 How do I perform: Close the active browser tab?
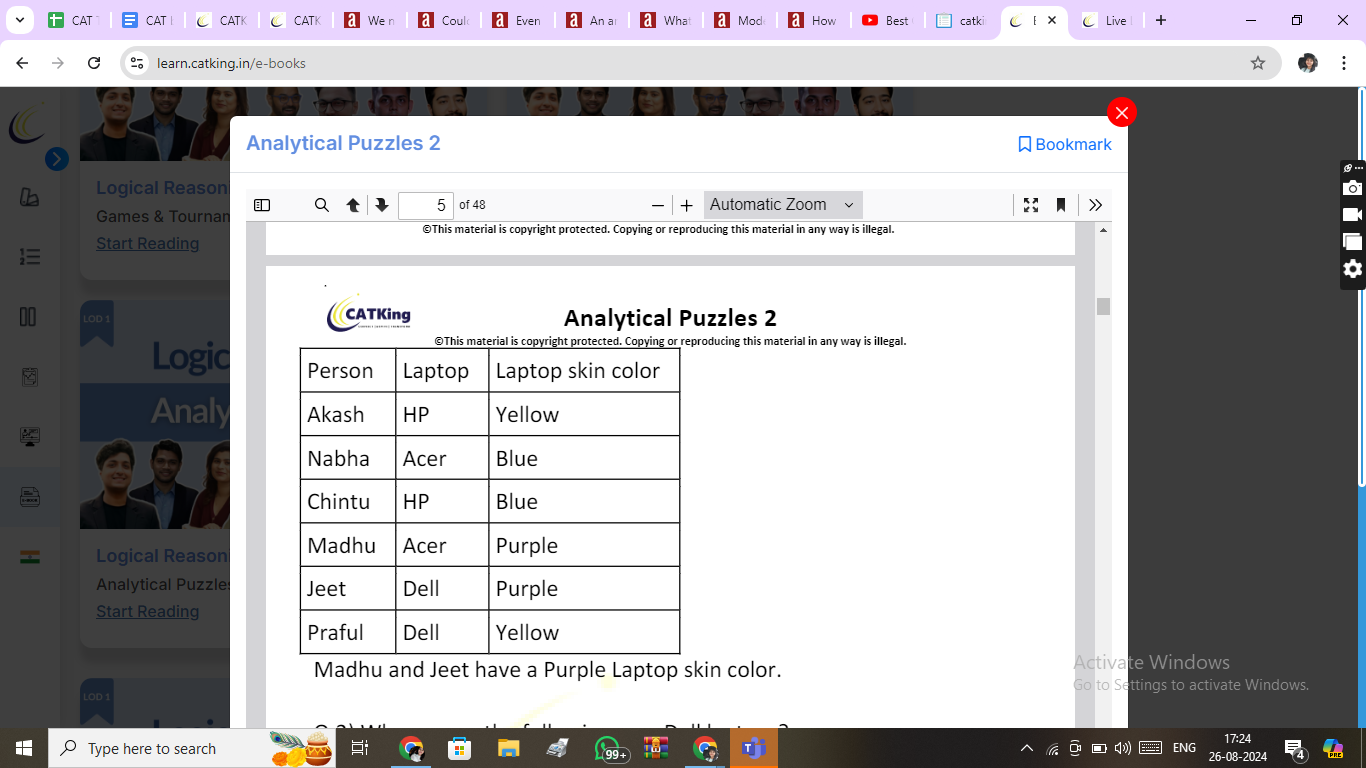point(1052,20)
